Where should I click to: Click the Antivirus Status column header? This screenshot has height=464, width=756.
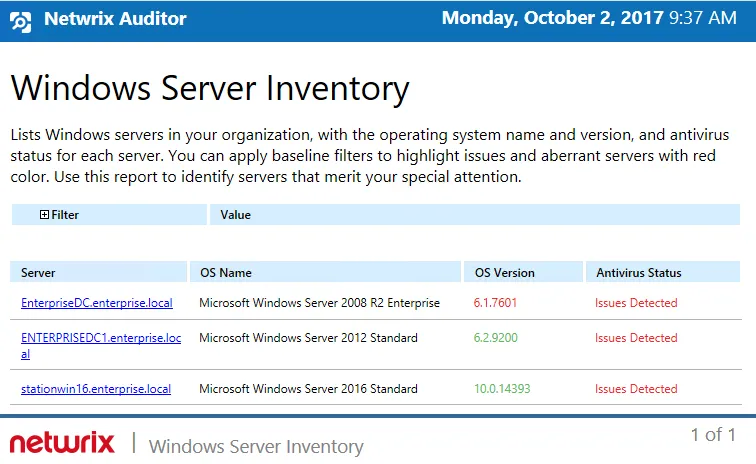point(663,272)
